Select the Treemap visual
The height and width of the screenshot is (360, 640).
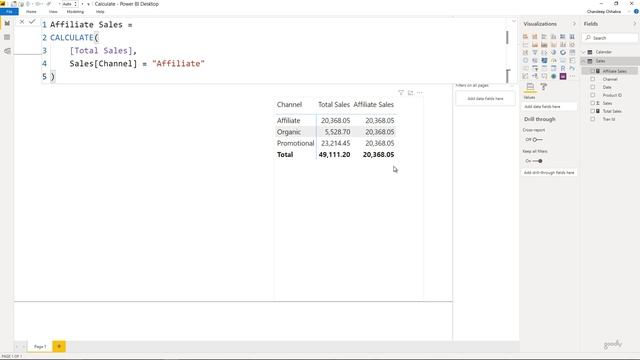(572, 52)
